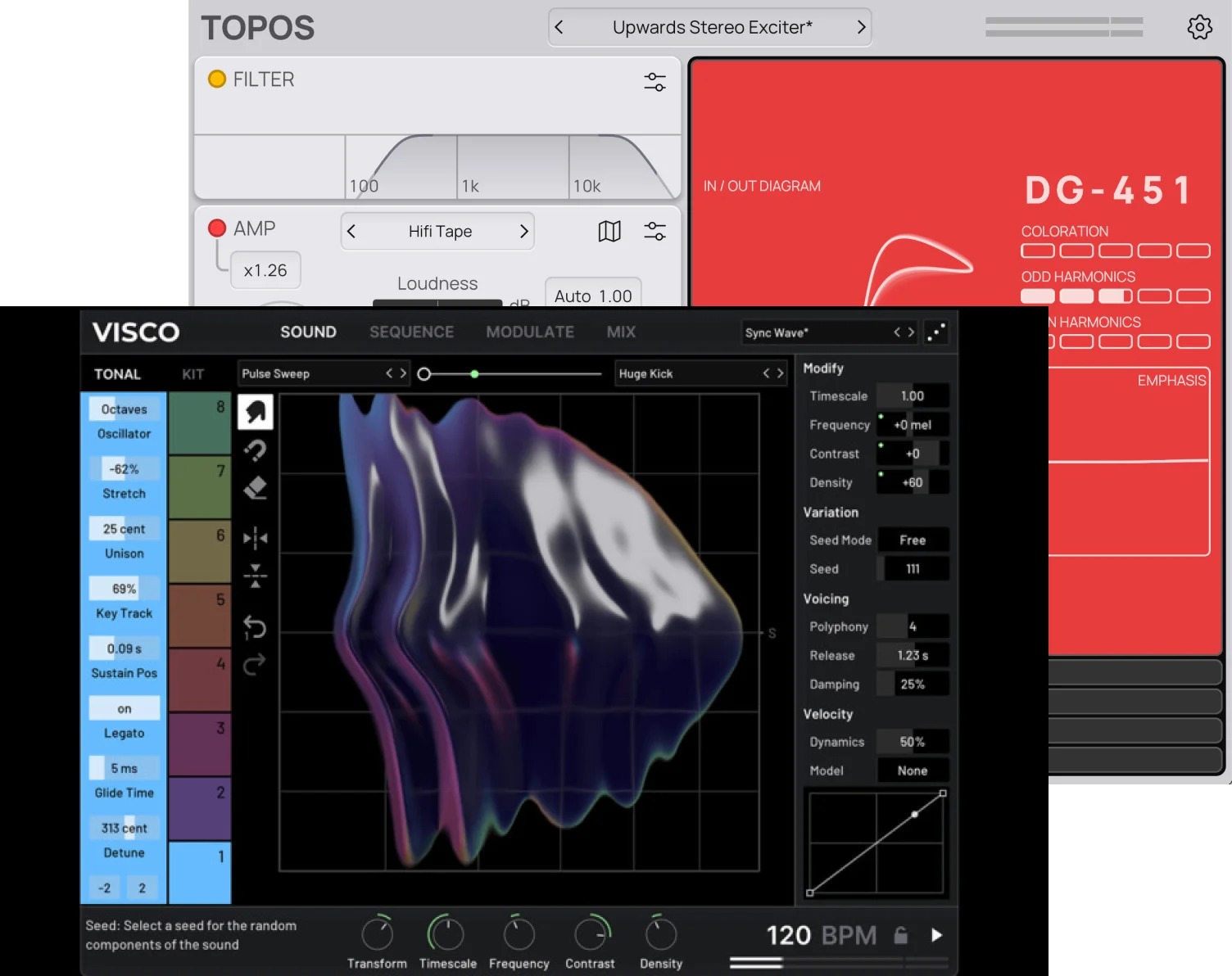Disable the FILTER module via its yellow light

[x=217, y=79]
